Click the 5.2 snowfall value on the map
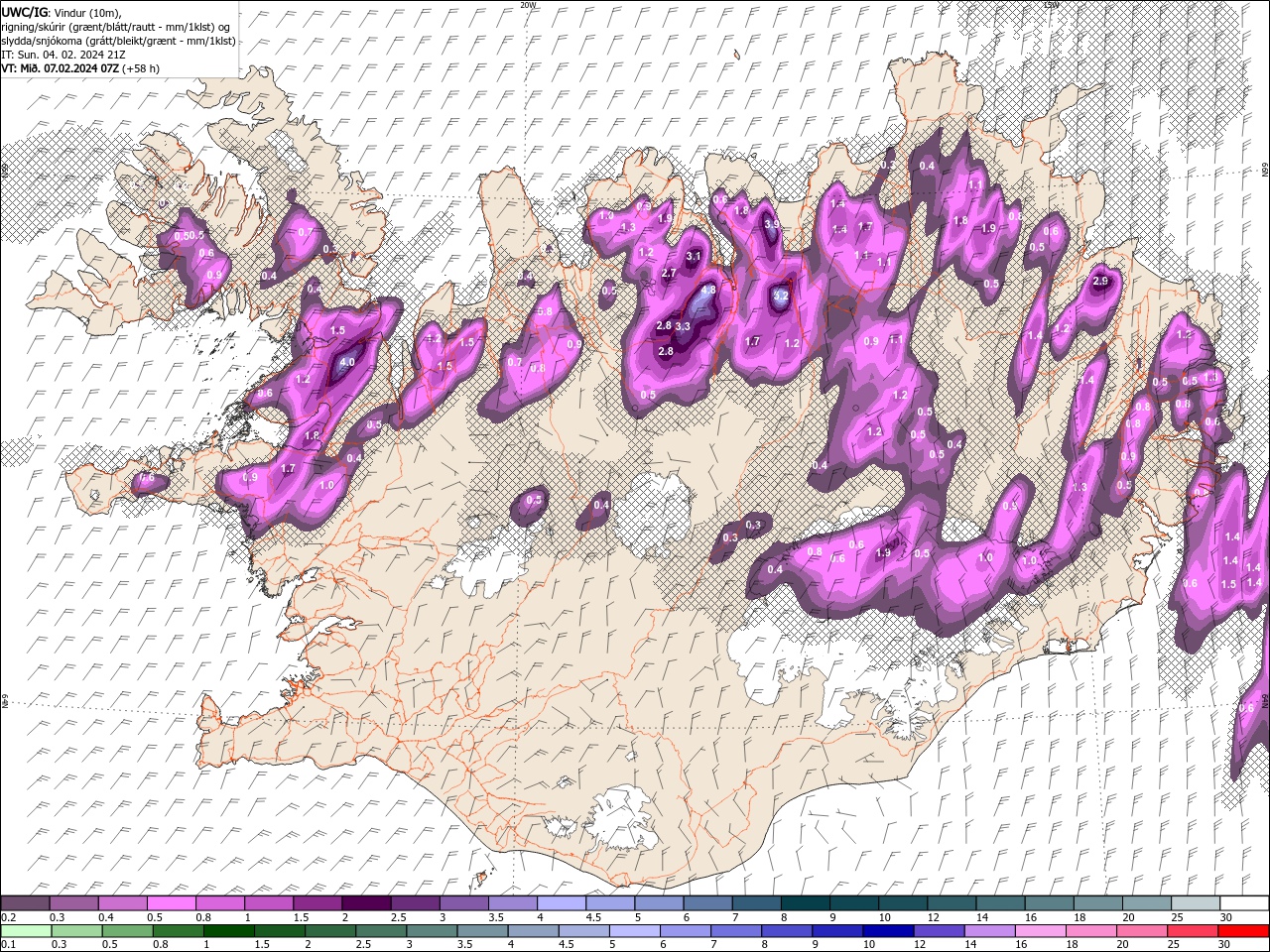 point(781,296)
